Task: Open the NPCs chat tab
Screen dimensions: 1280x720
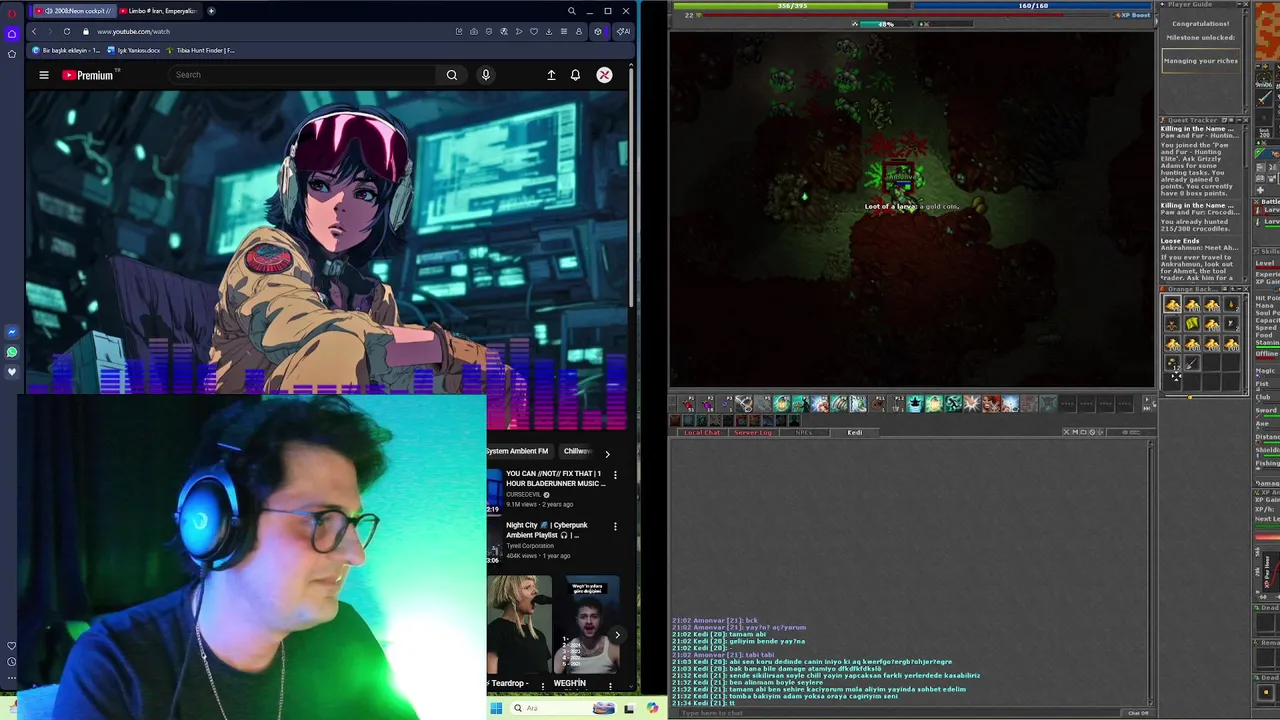Action: pos(803,432)
